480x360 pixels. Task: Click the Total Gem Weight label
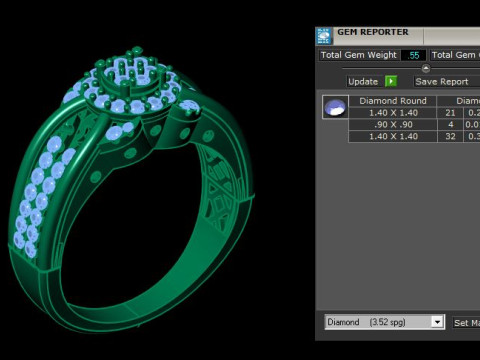[x=359, y=55]
